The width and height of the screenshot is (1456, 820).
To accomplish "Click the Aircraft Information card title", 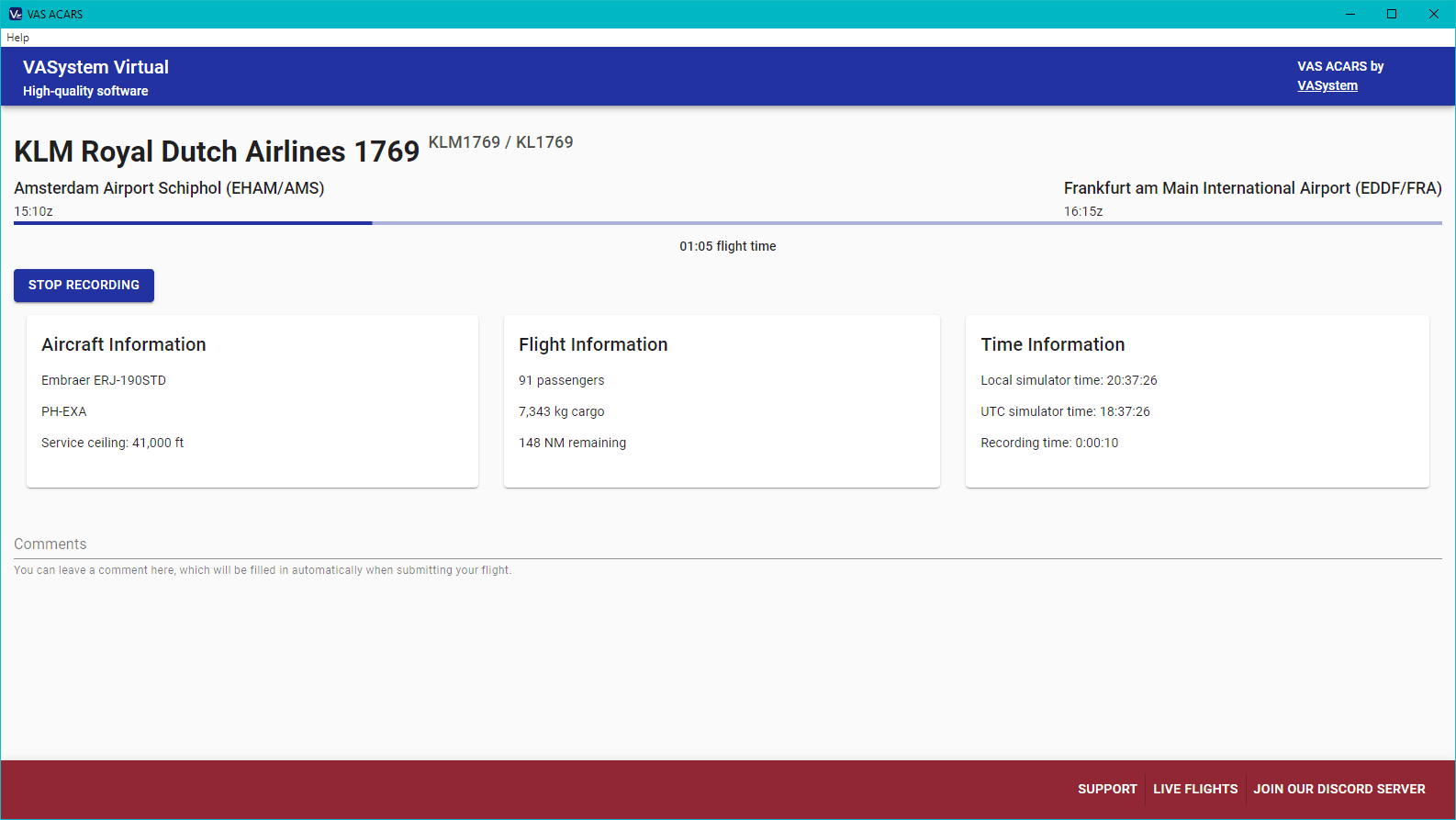I will (124, 344).
